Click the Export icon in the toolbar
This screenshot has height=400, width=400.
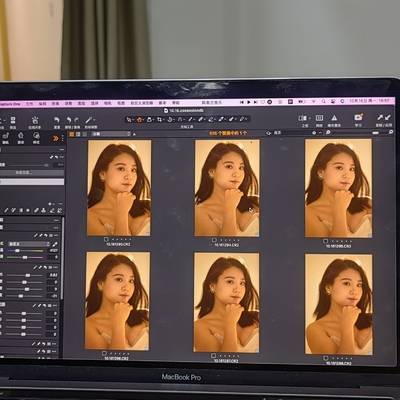[x=13, y=120]
